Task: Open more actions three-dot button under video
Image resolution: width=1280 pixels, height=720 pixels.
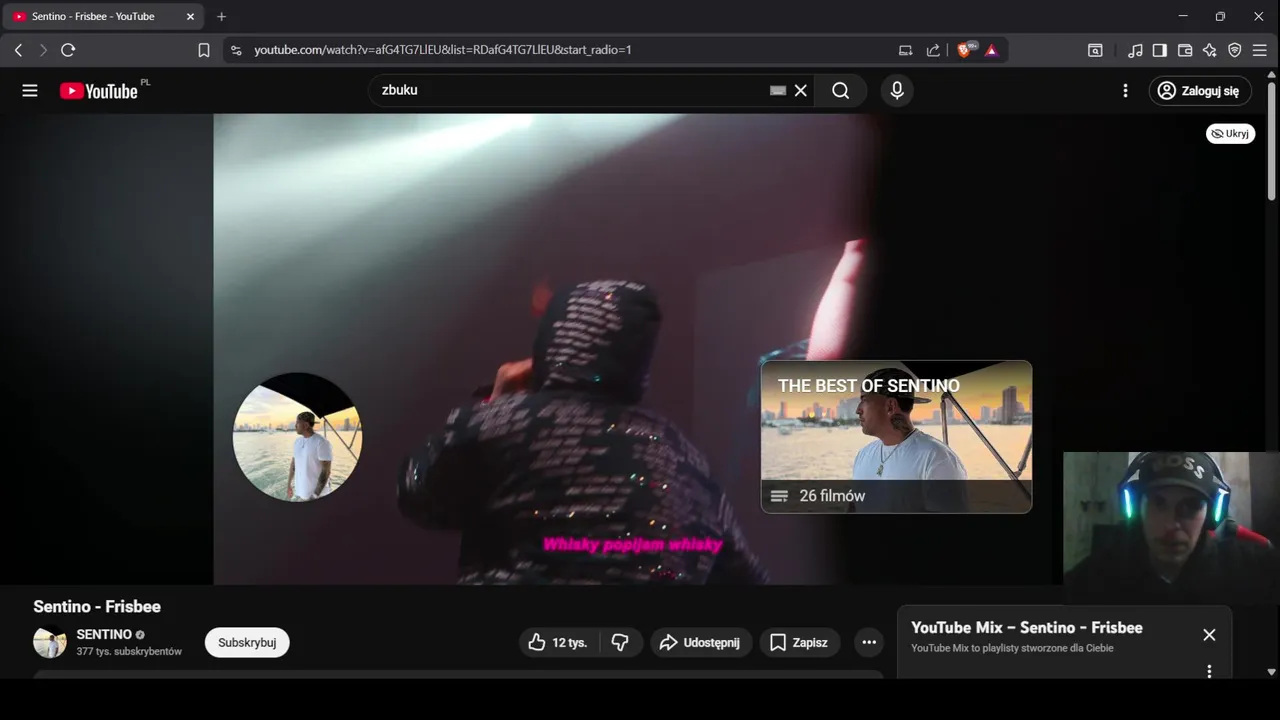Action: (869, 642)
